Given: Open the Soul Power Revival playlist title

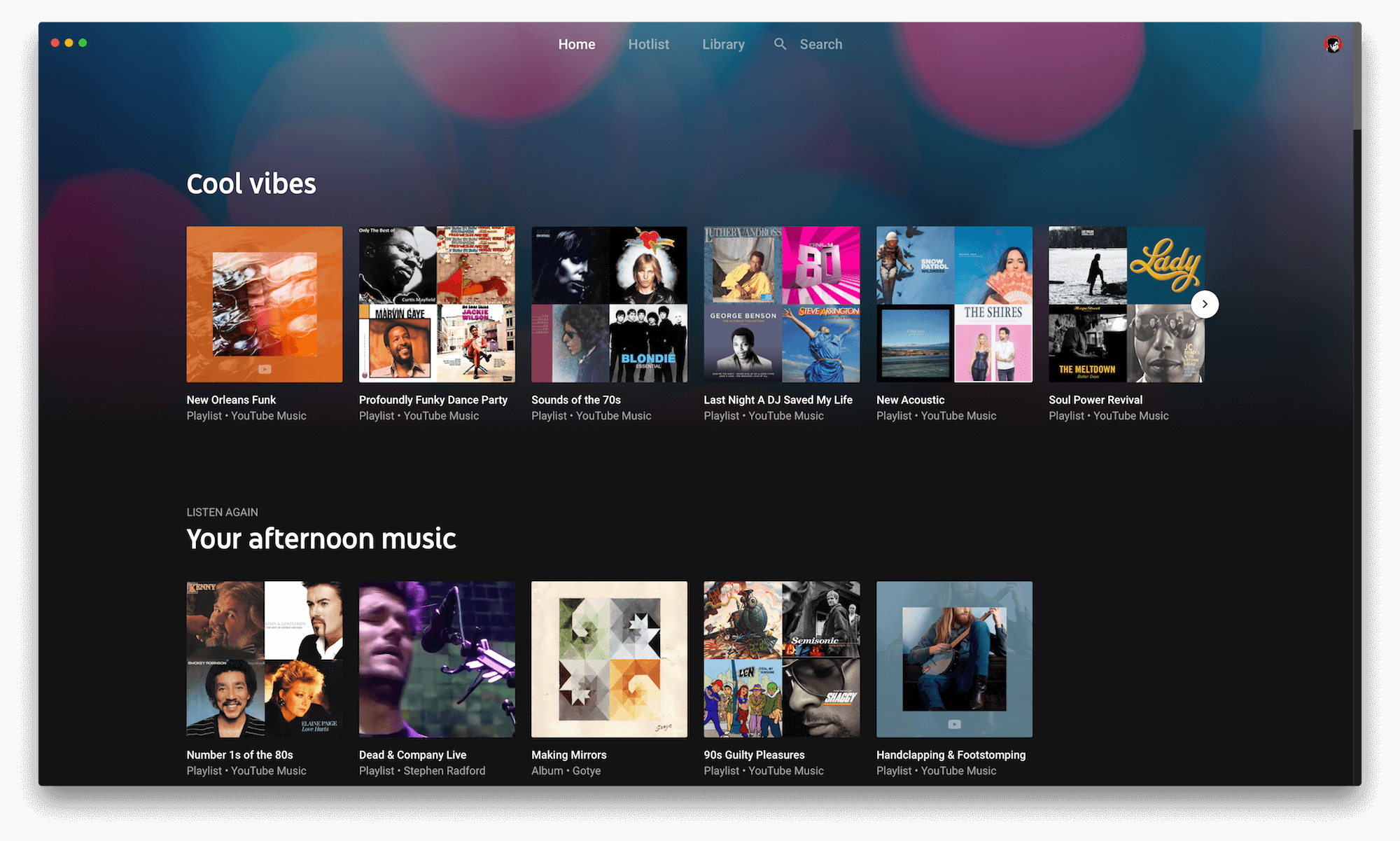Looking at the screenshot, I should [1095, 399].
